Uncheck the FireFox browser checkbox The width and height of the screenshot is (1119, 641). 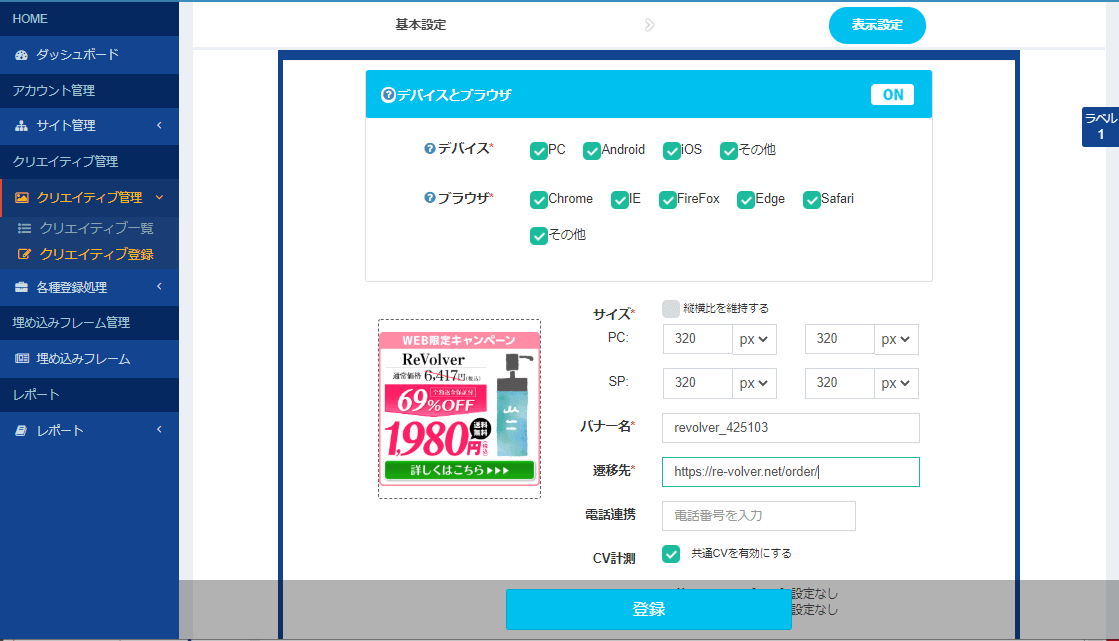[x=668, y=200]
